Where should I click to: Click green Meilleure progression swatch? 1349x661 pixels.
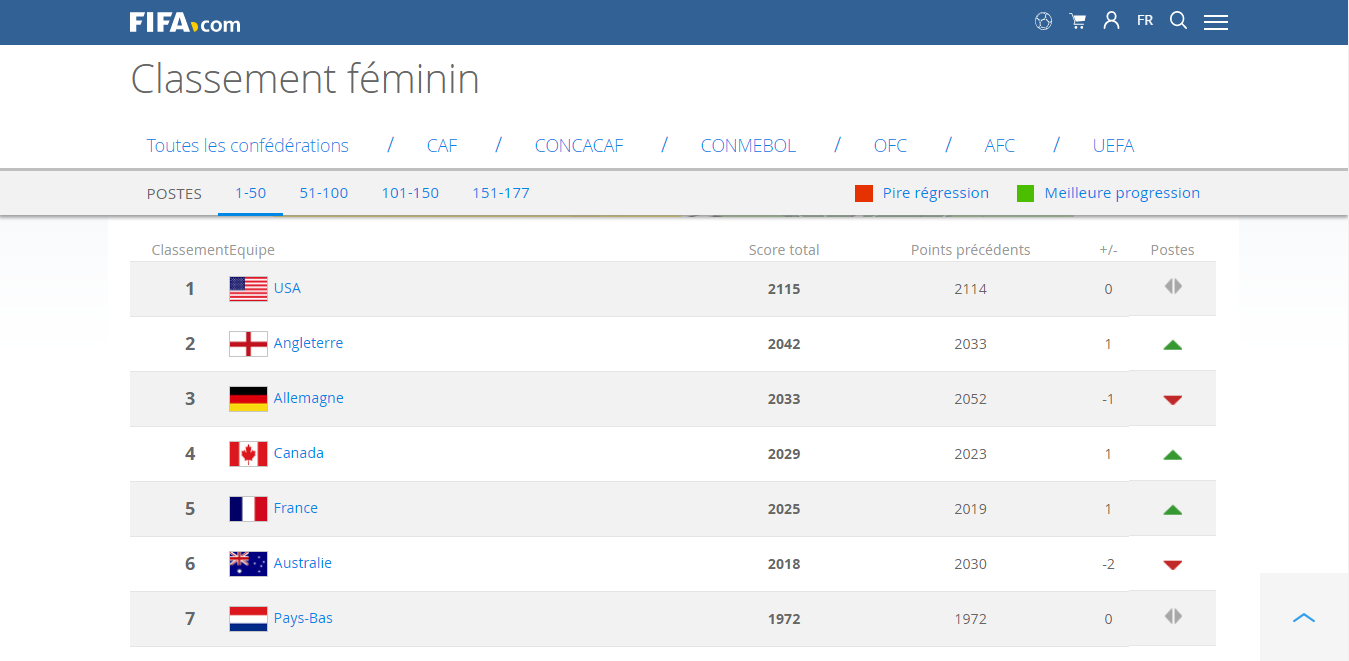(x=1025, y=194)
